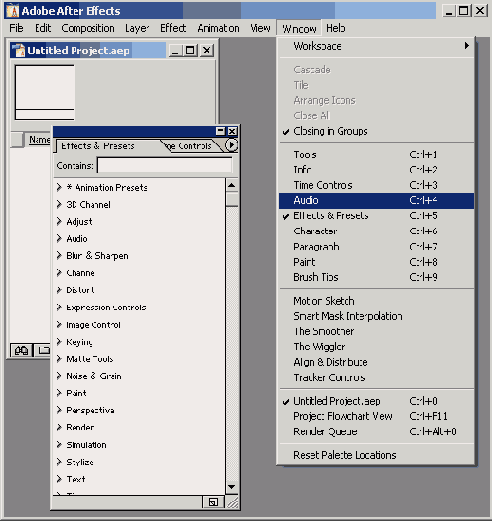492x521 pixels.
Task: Choose Motion Sketch from the Window menu
Action: pyautogui.click(x=377, y=301)
